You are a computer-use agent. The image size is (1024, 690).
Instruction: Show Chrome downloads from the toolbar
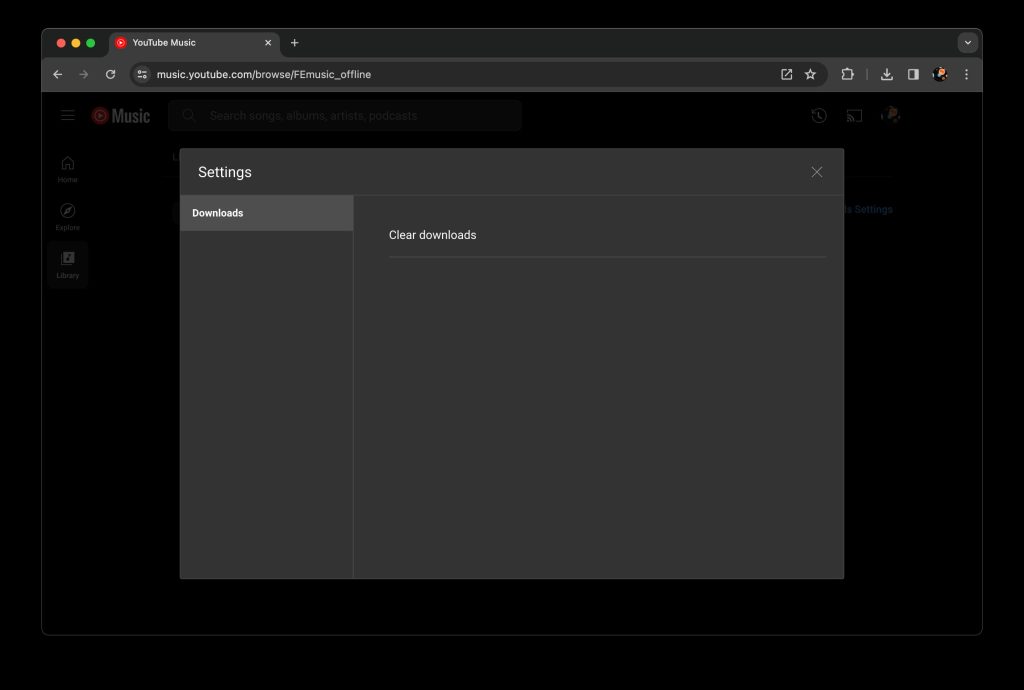point(886,74)
